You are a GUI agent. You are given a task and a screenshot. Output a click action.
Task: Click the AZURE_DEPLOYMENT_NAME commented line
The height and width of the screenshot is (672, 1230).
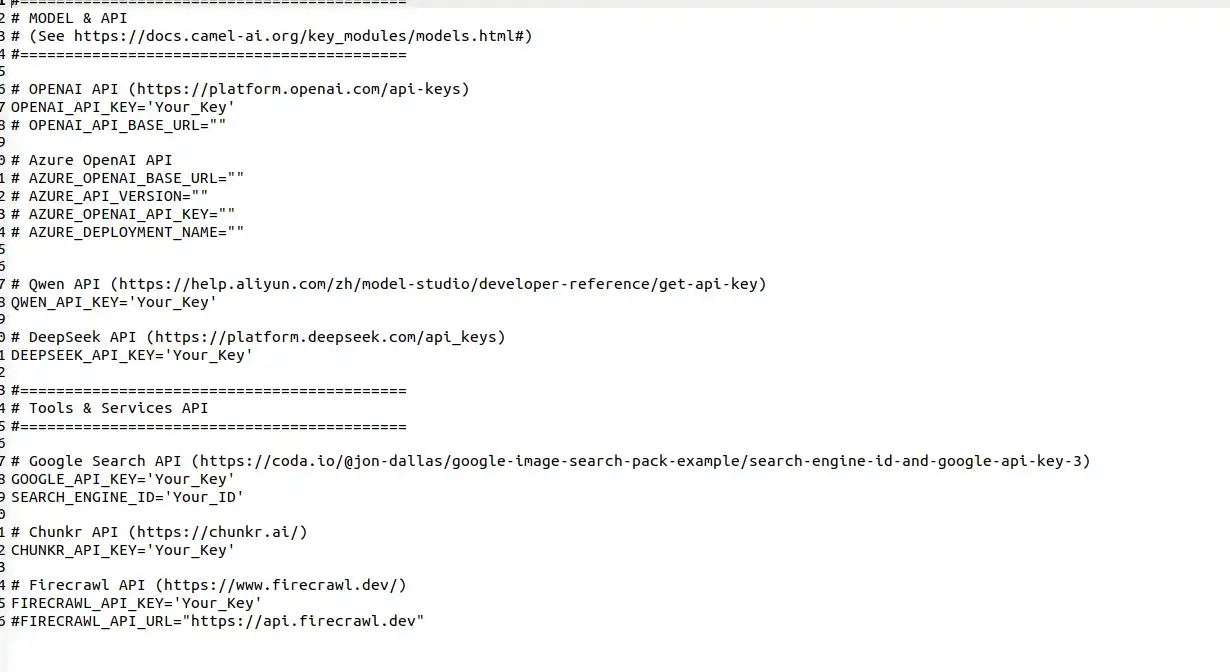tap(128, 231)
